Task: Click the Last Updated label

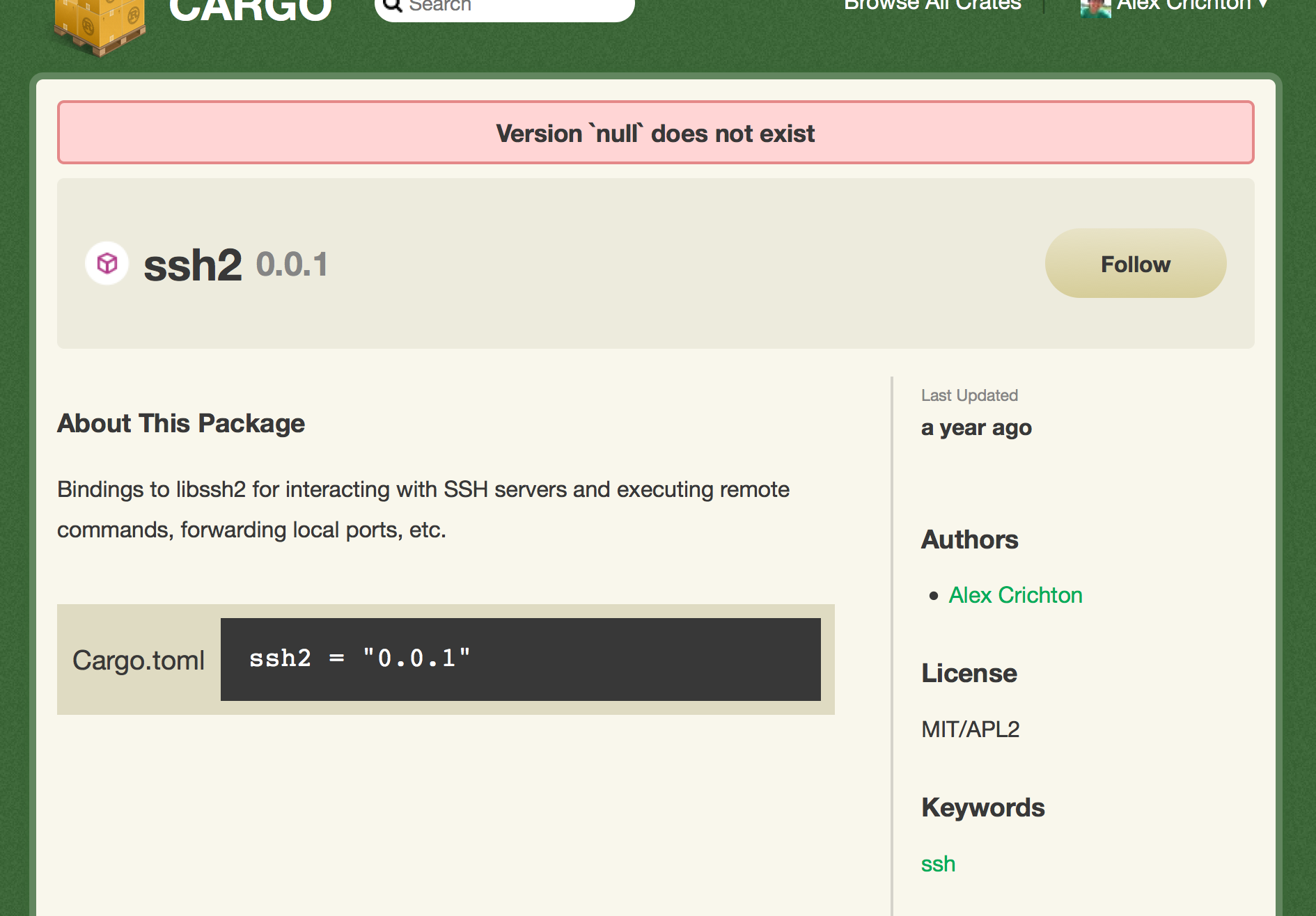Action: (x=969, y=395)
